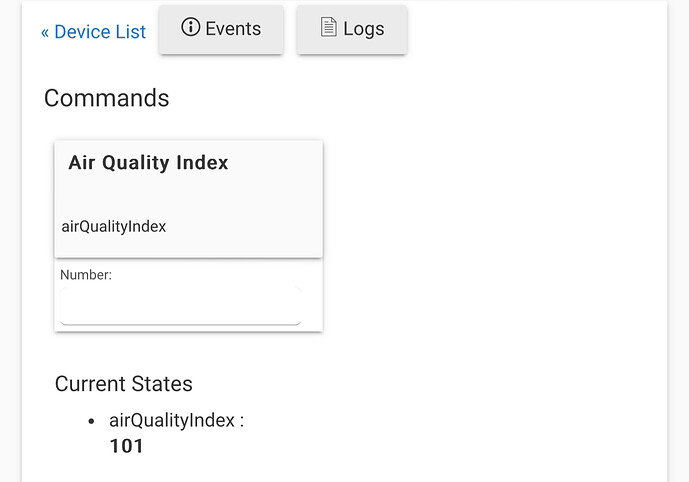Click the airQualityIndex label in command tile
The width and height of the screenshot is (689, 482).
(114, 227)
